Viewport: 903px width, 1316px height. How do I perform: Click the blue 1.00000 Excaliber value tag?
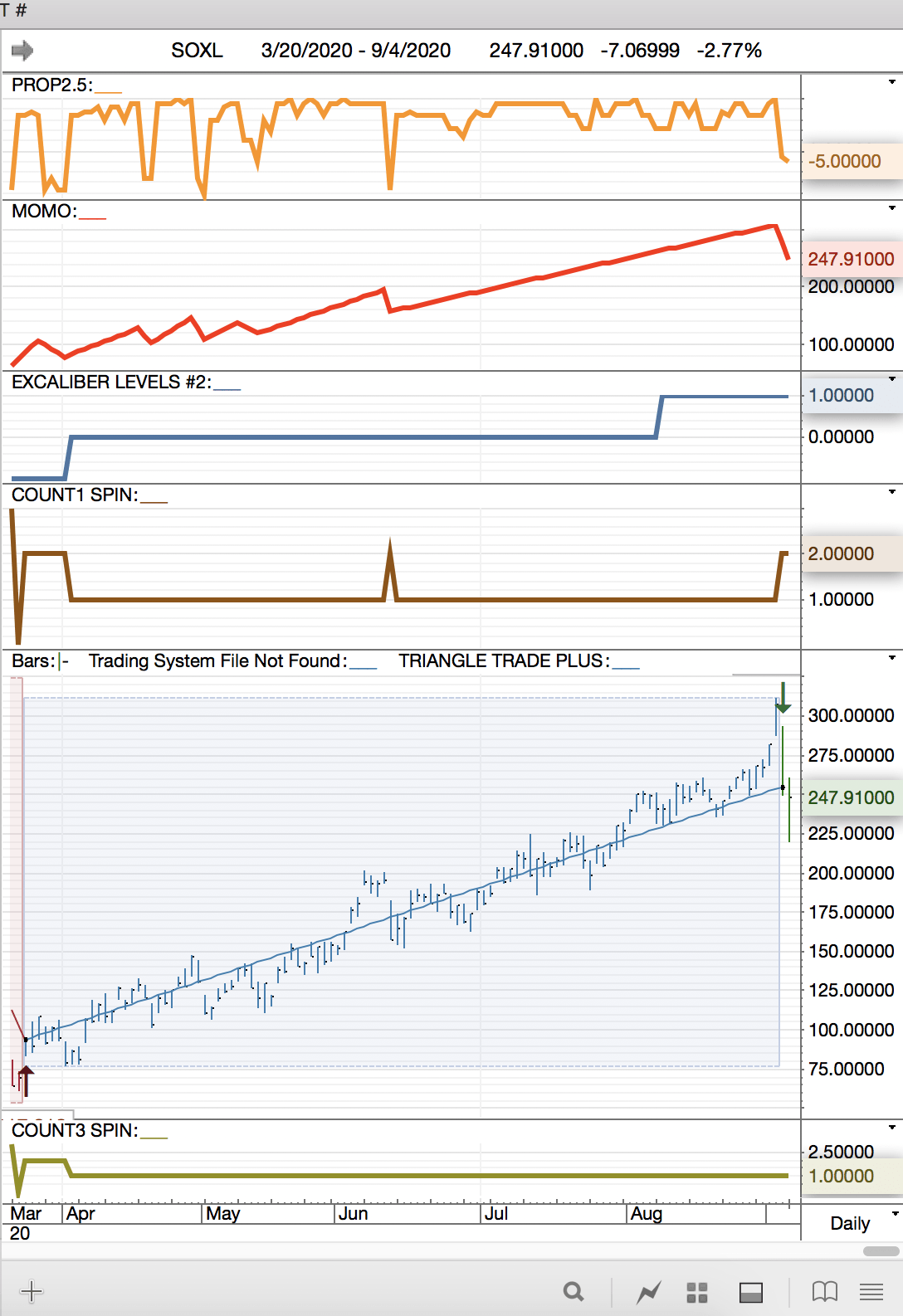click(x=852, y=395)
